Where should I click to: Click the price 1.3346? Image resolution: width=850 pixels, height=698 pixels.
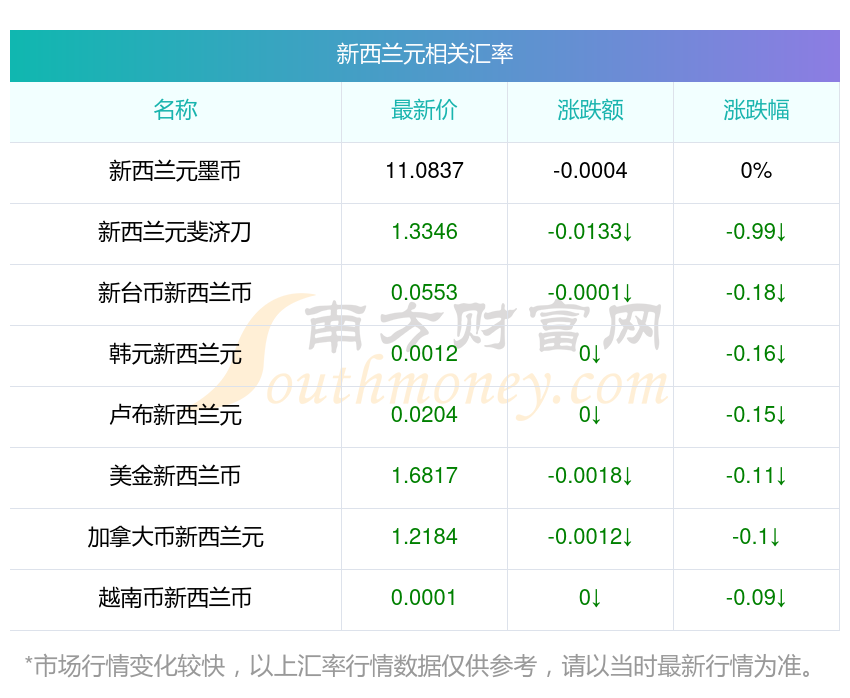tap(424, 232)
